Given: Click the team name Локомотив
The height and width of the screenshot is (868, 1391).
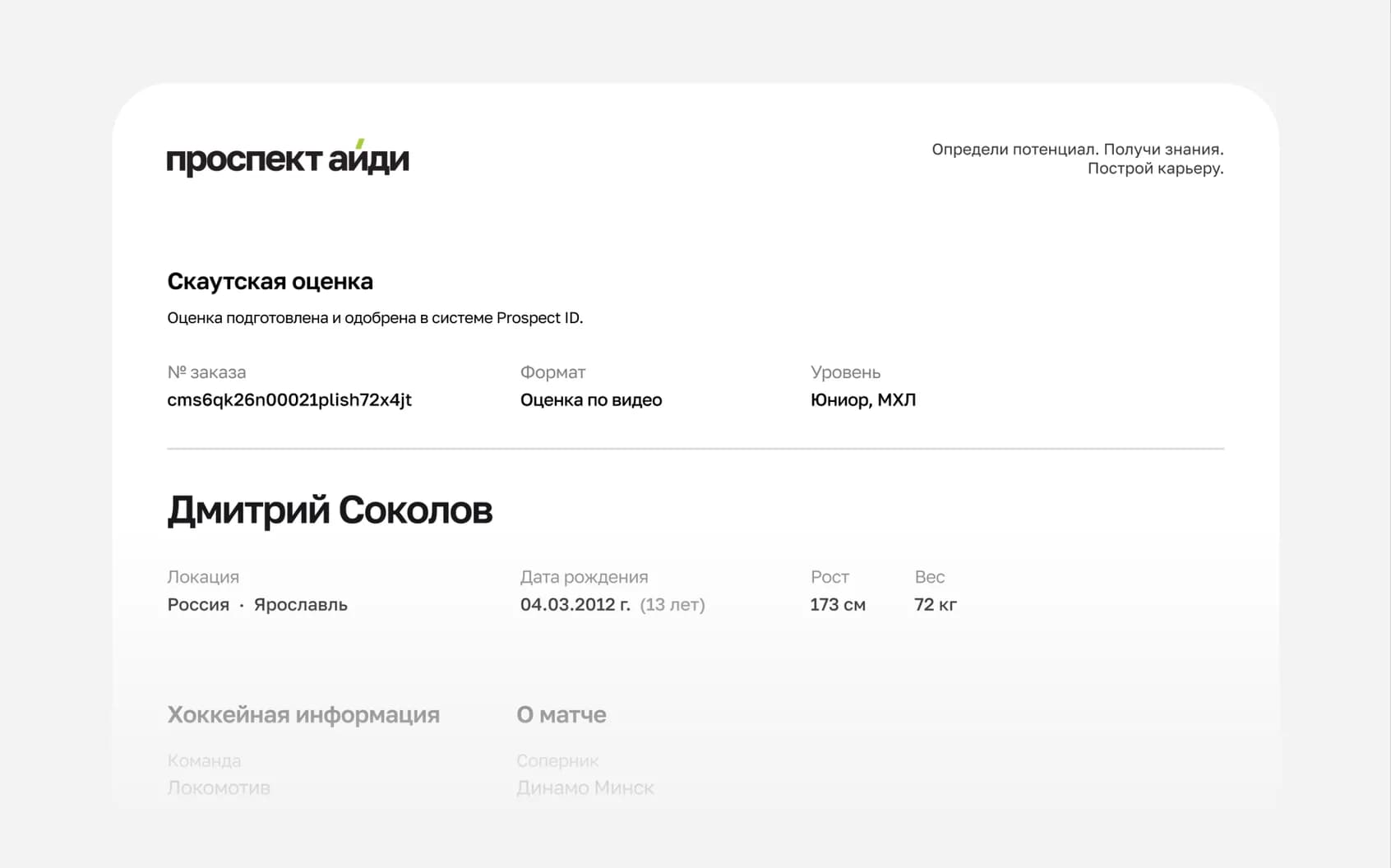Looking at the screenshot, I should 219,788.
